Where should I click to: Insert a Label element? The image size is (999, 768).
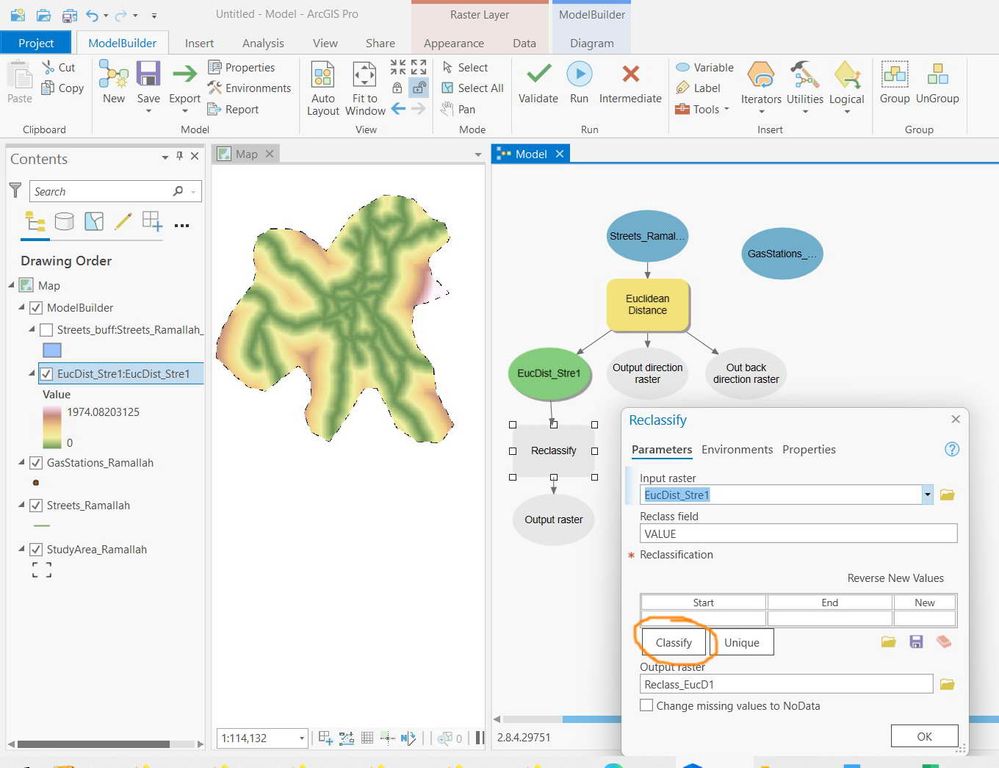coord(698,88)
